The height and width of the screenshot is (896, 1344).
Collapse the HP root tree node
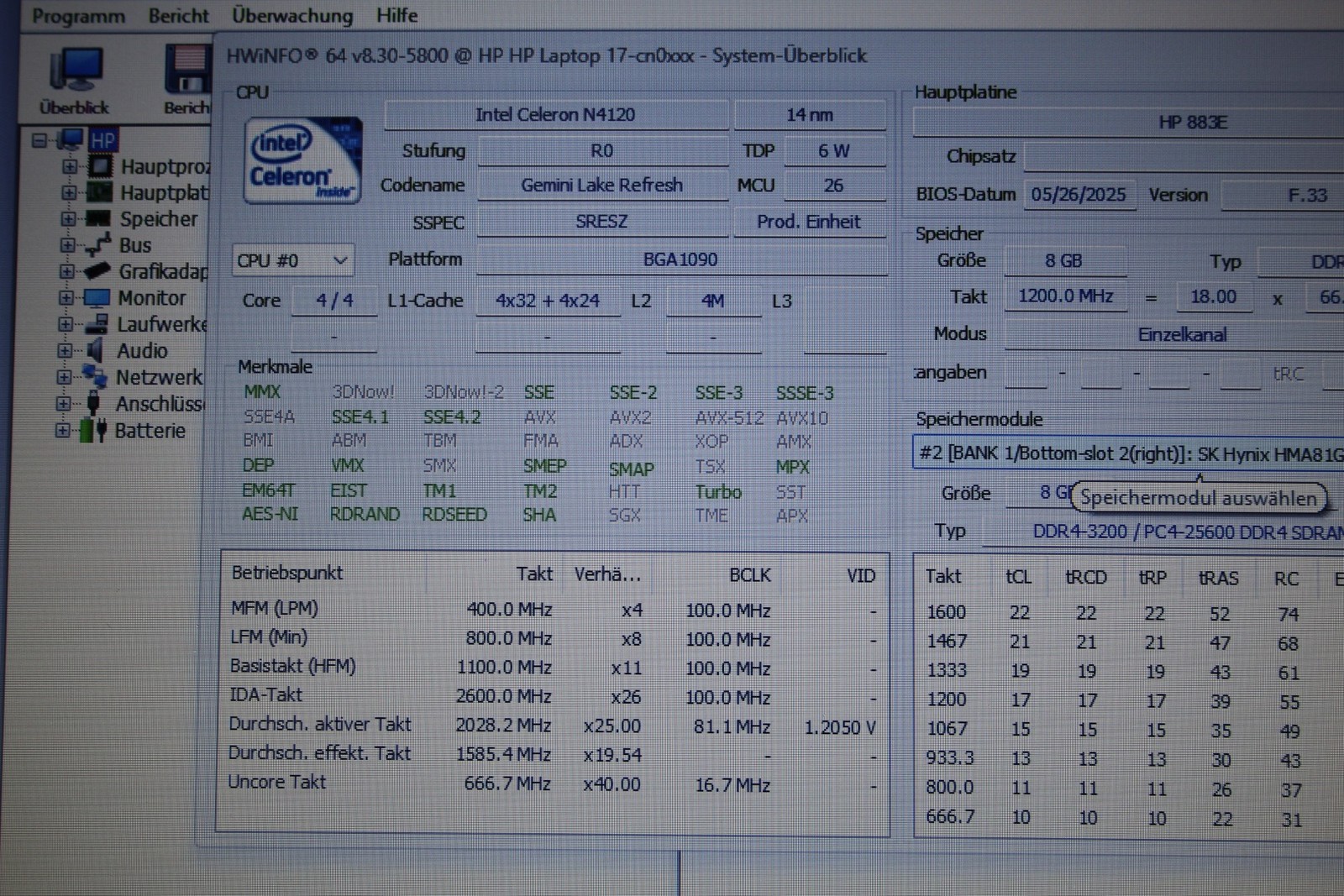(x=39, y=140)
